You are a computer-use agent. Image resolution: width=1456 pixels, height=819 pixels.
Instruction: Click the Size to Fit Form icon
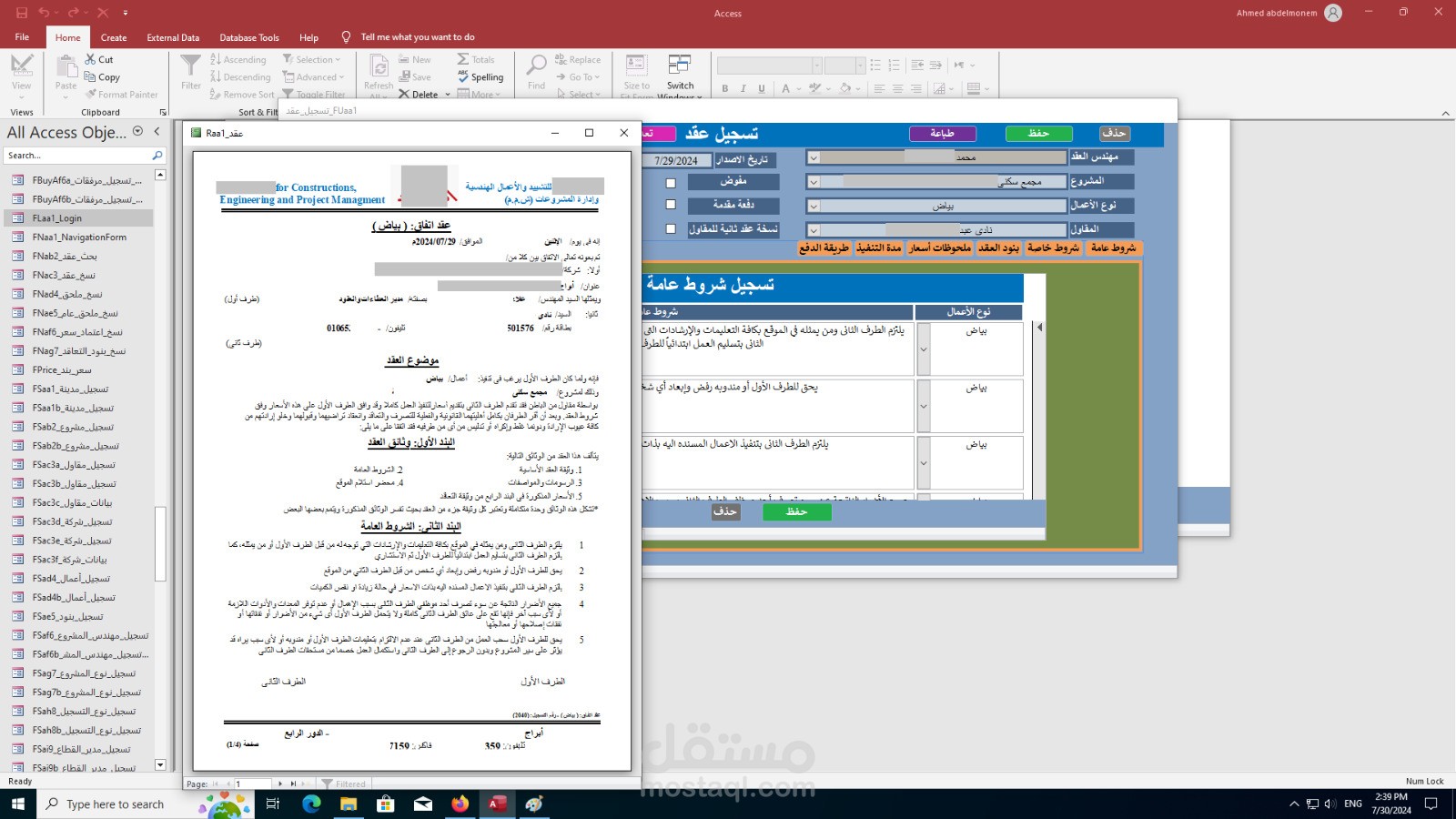click(x=636, y=66)
